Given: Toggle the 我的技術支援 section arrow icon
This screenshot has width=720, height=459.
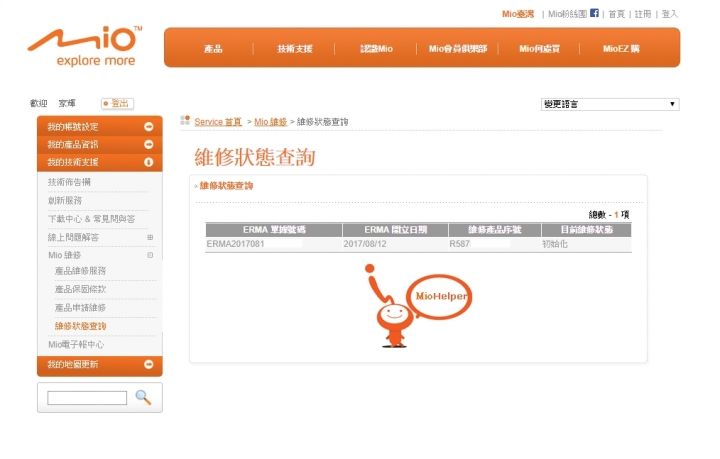Looking at the screenshot, I should pos(148,162).
